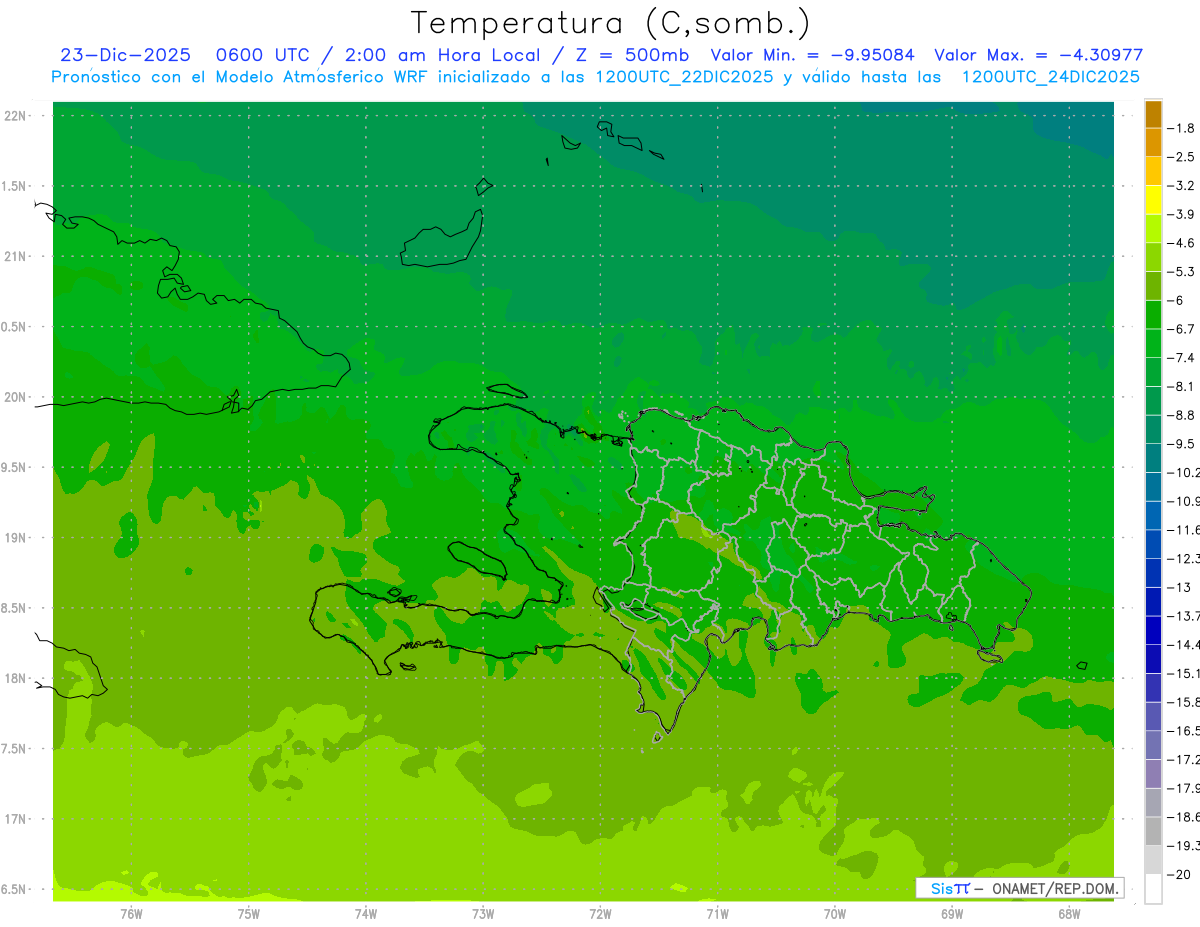
Task: Click the -6 colorbar value
Action: point(1177,300)
